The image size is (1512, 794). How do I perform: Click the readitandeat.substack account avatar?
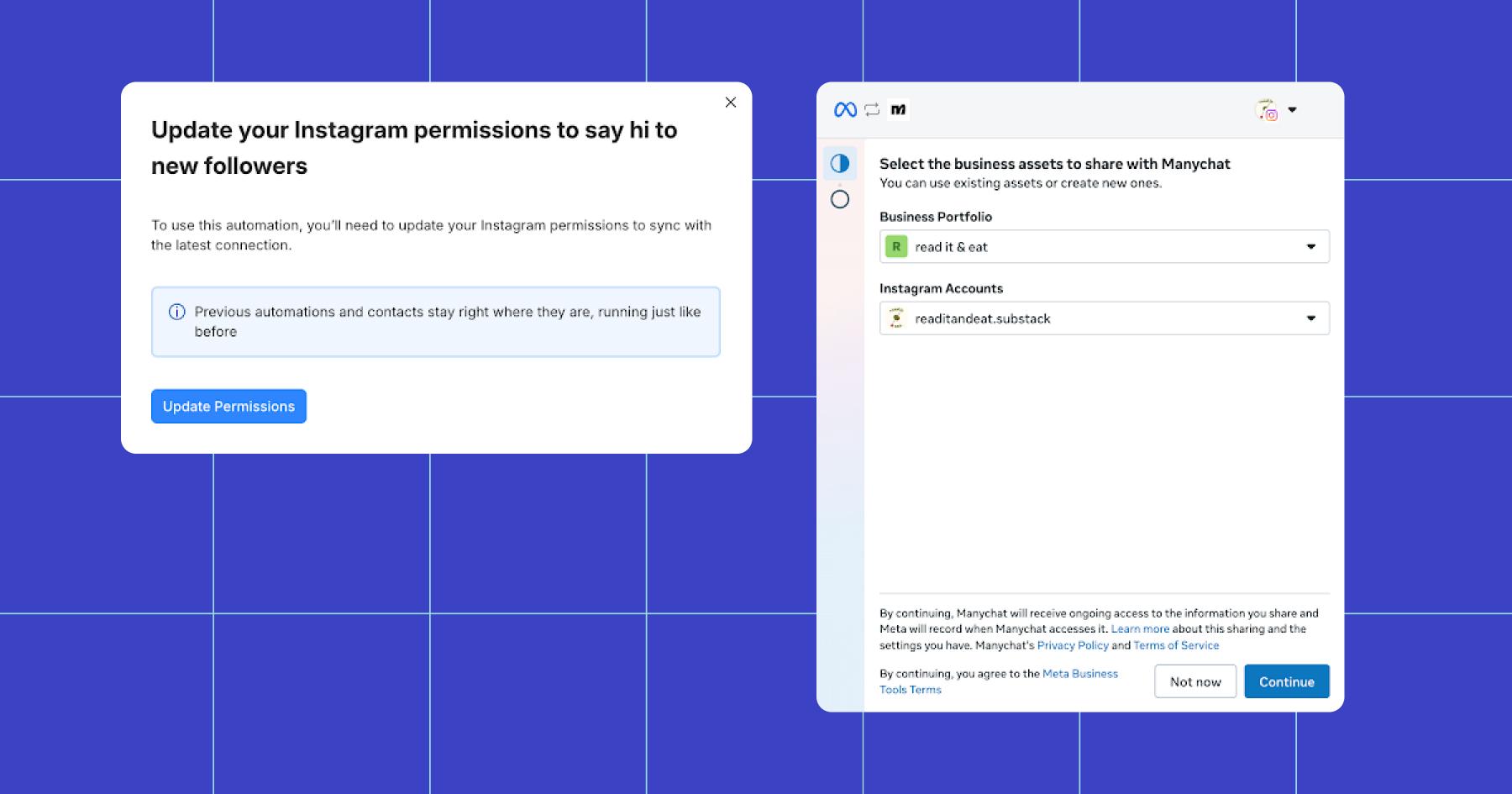[x=896, y=318]
